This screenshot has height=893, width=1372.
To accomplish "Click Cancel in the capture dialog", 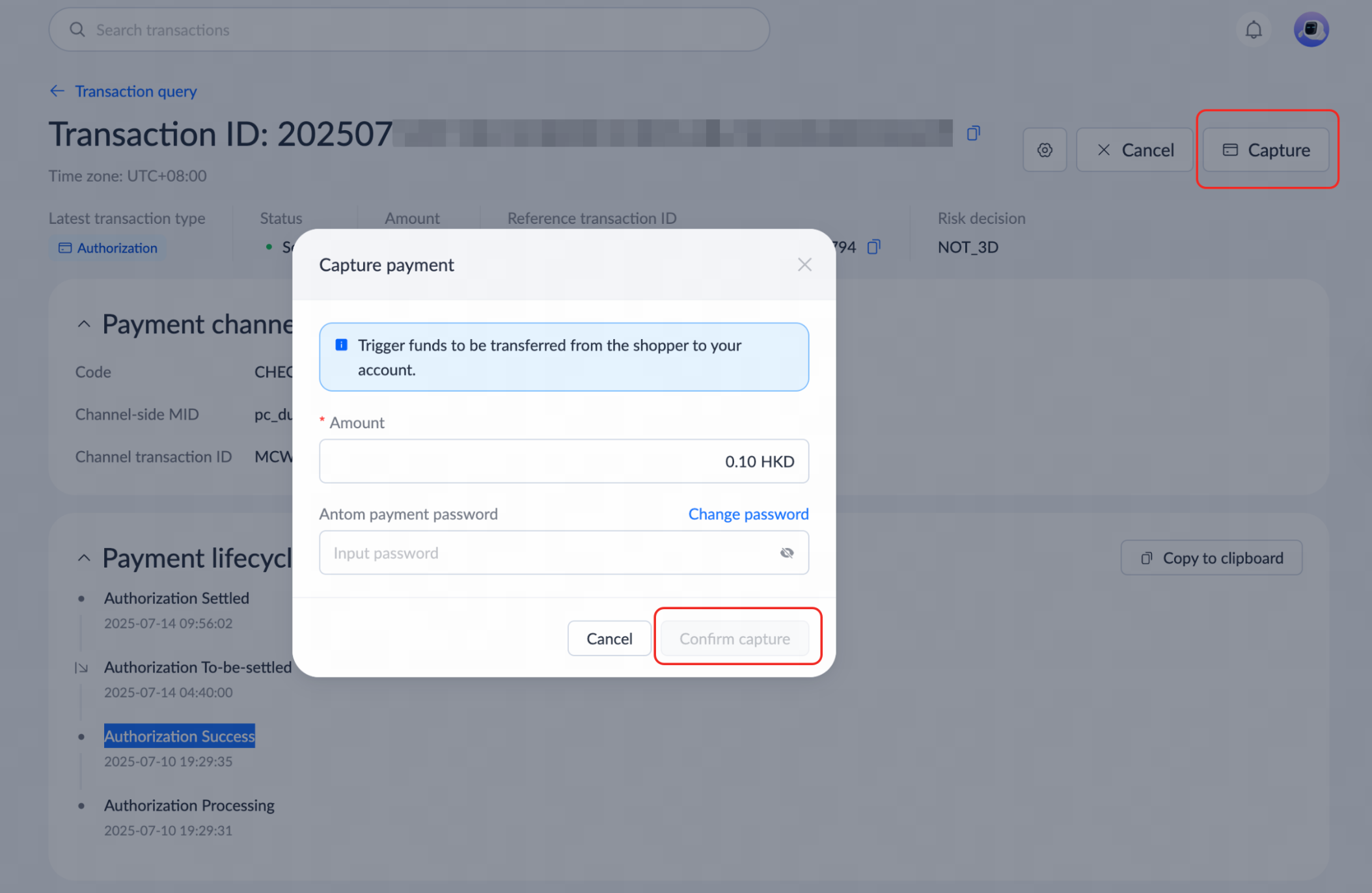I will [x=609, y=639].
